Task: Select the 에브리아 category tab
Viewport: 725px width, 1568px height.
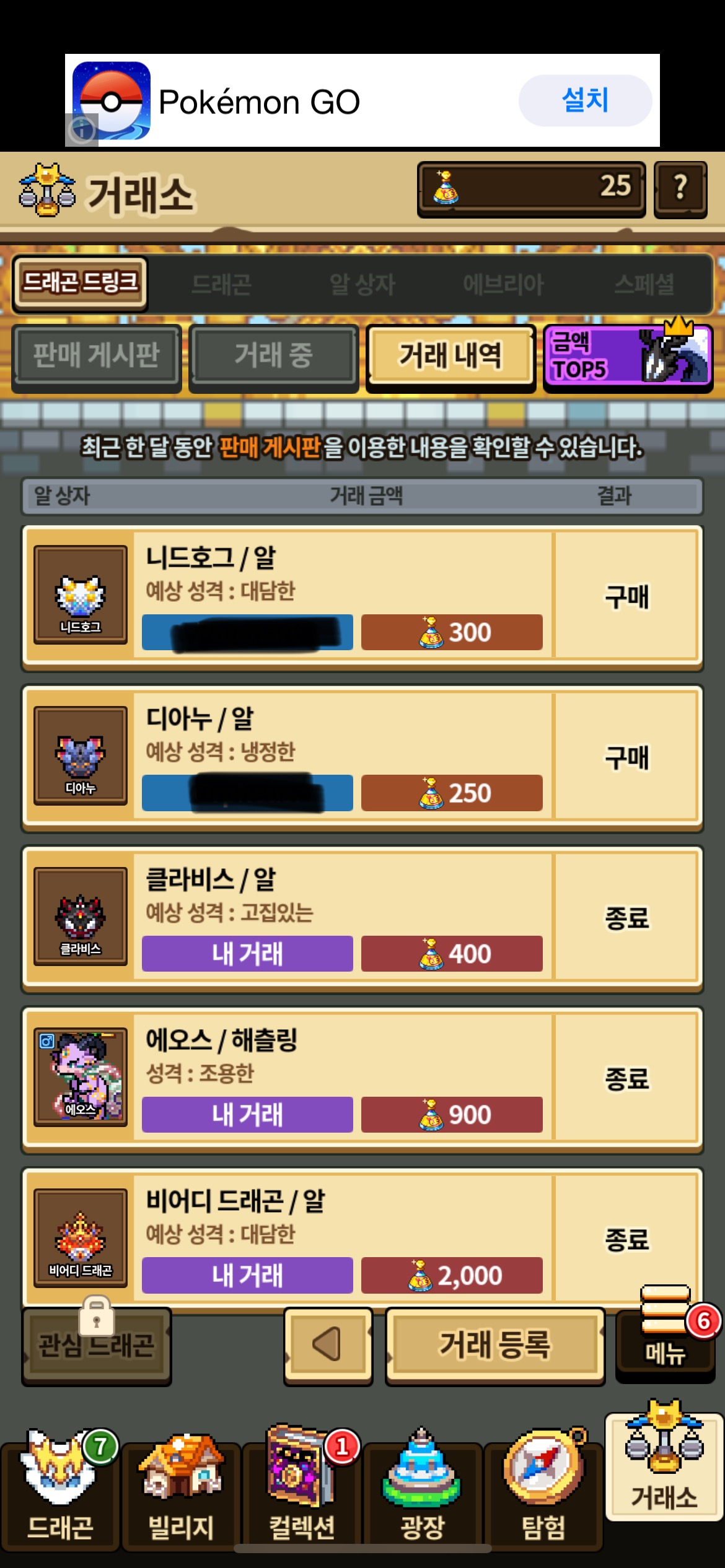Action: click(x=503, y=285)
